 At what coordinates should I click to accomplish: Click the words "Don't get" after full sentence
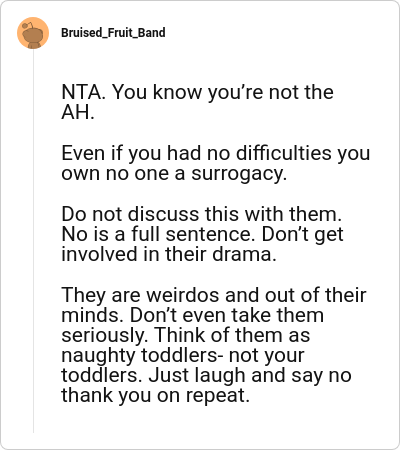tap(302, 234)
